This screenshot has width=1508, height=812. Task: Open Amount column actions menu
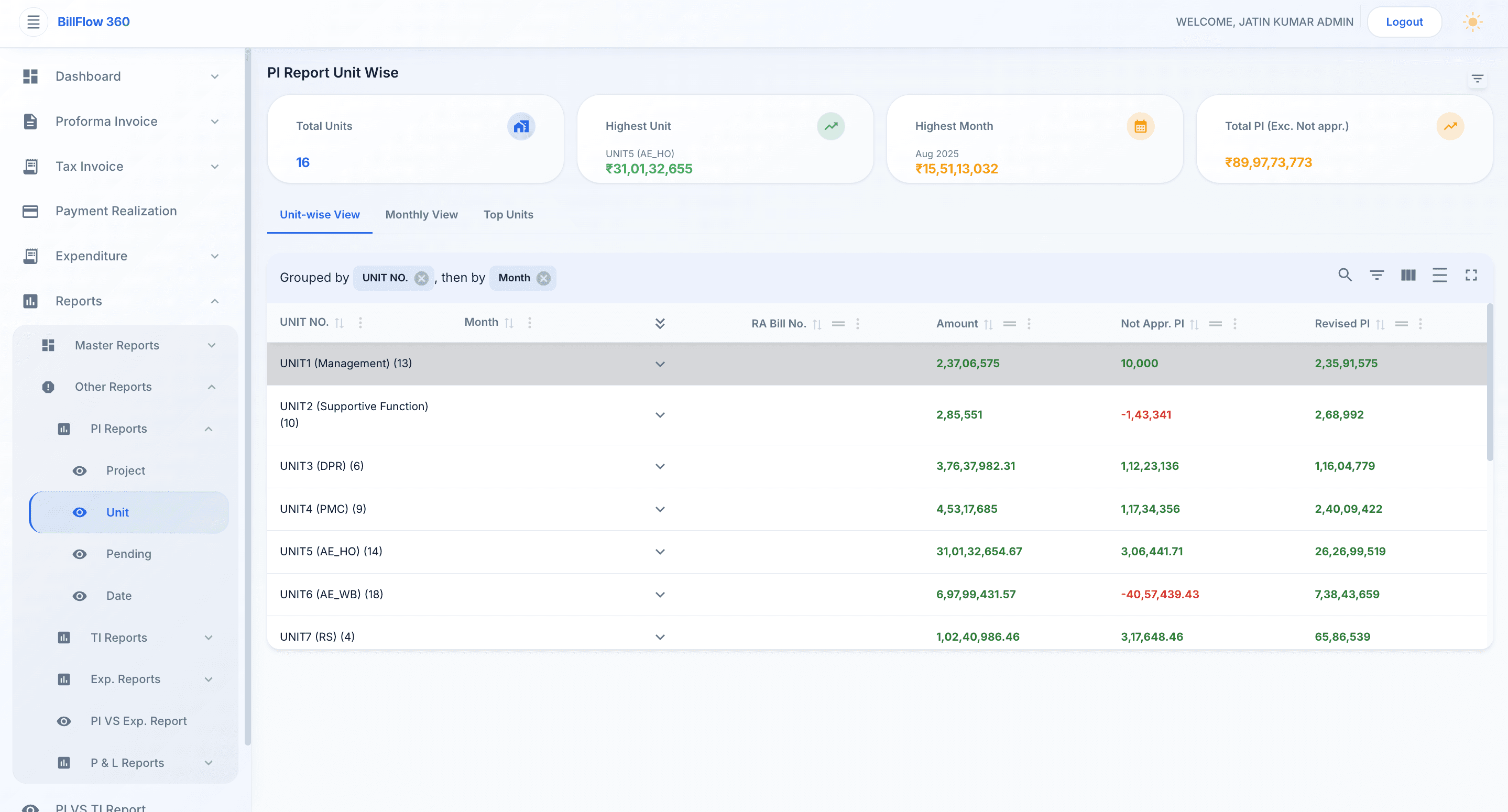click(1029, 324)
